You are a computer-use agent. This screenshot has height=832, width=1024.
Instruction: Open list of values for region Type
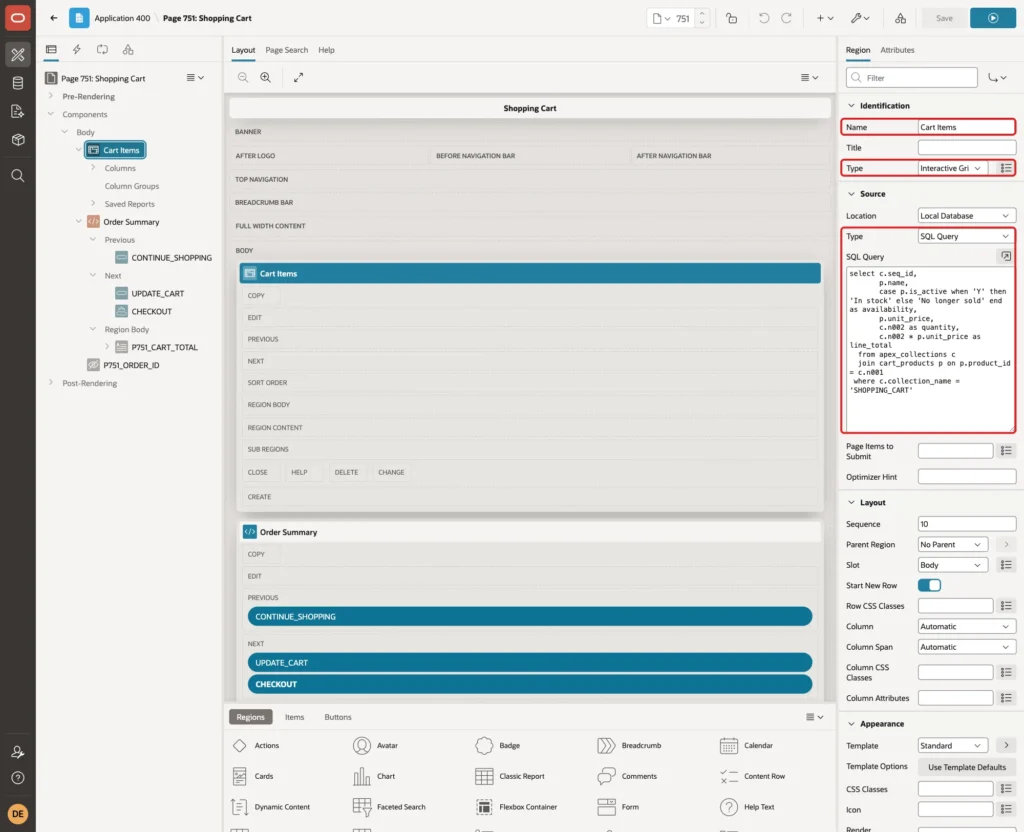(x=1006, y=168)
